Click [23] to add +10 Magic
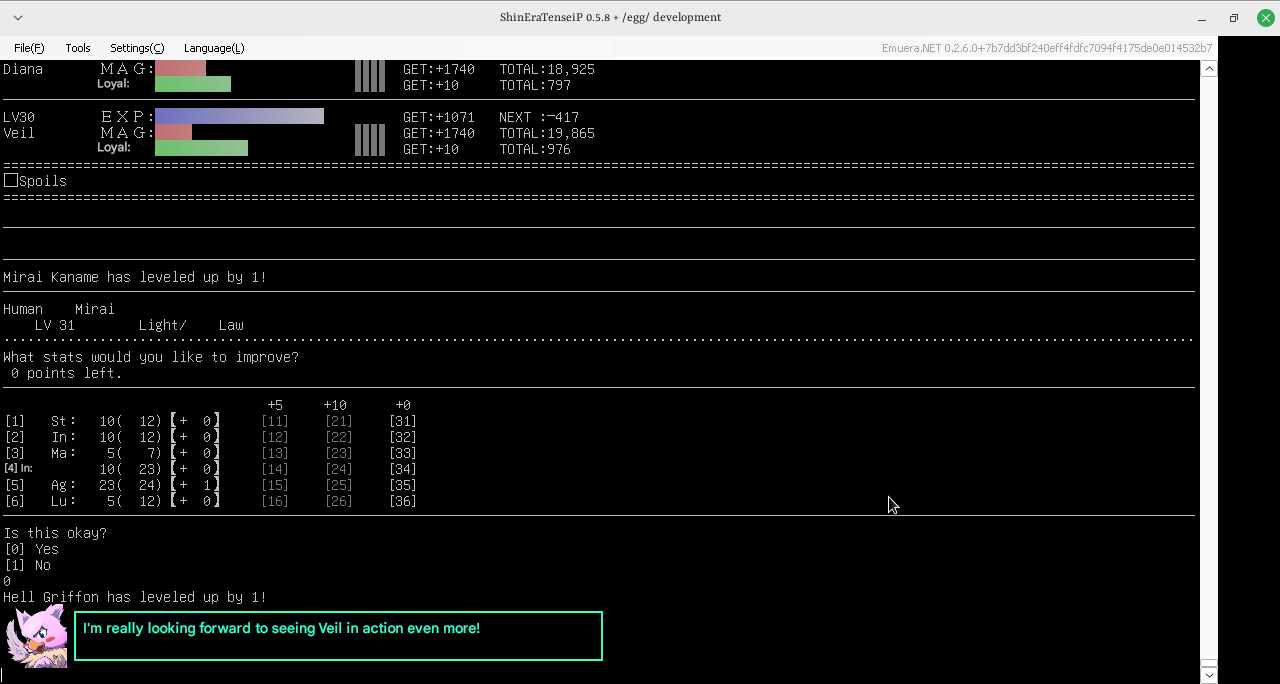Image resolution: width=1280 pixels, height=684 pixels. click(x=339, y=453)
